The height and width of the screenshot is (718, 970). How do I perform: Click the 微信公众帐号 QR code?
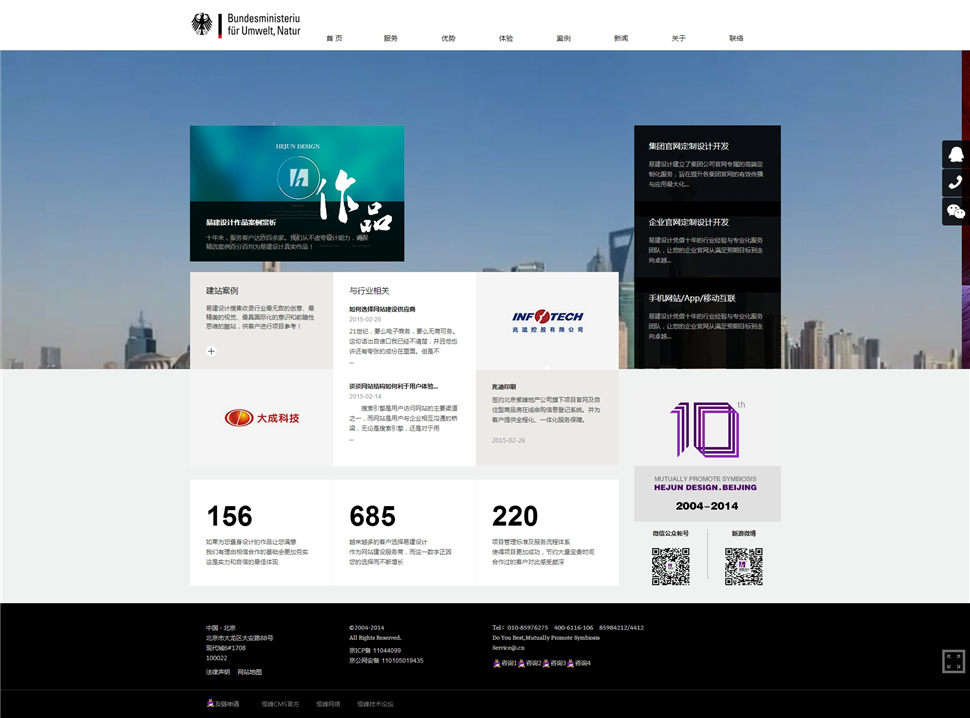click(x=671, y=566)
